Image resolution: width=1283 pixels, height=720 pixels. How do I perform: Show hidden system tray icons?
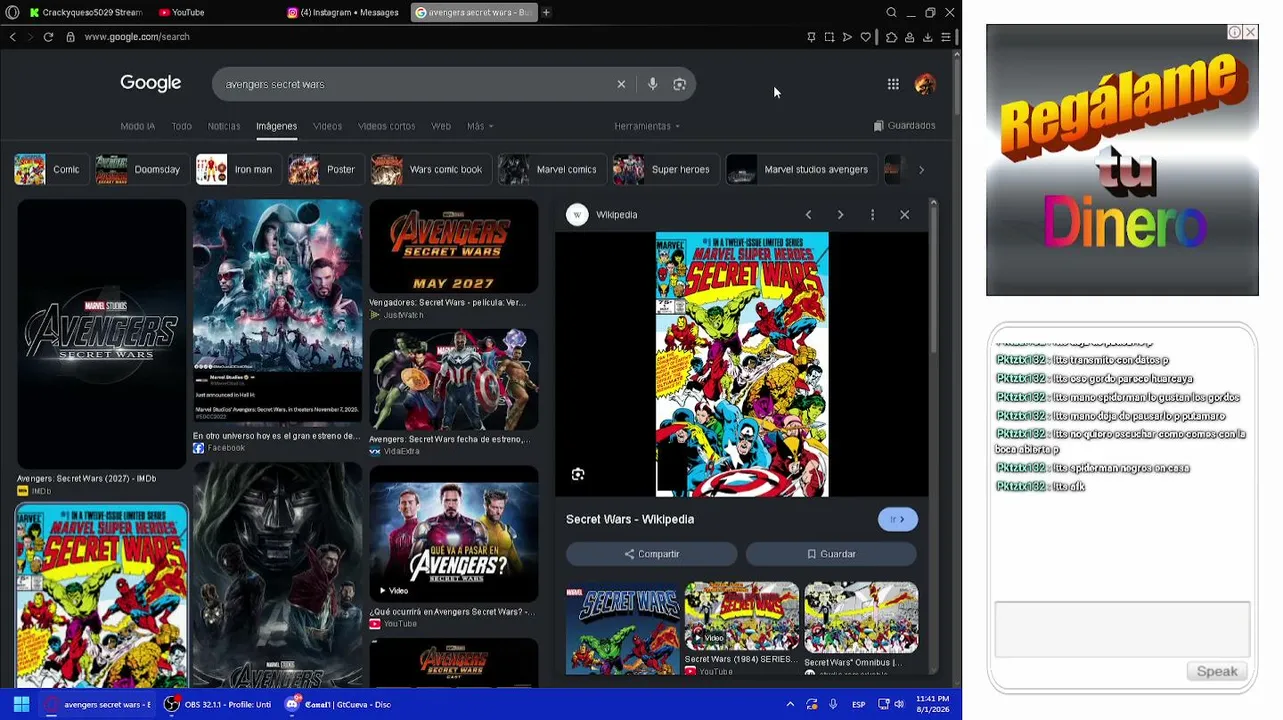point(790,704)
